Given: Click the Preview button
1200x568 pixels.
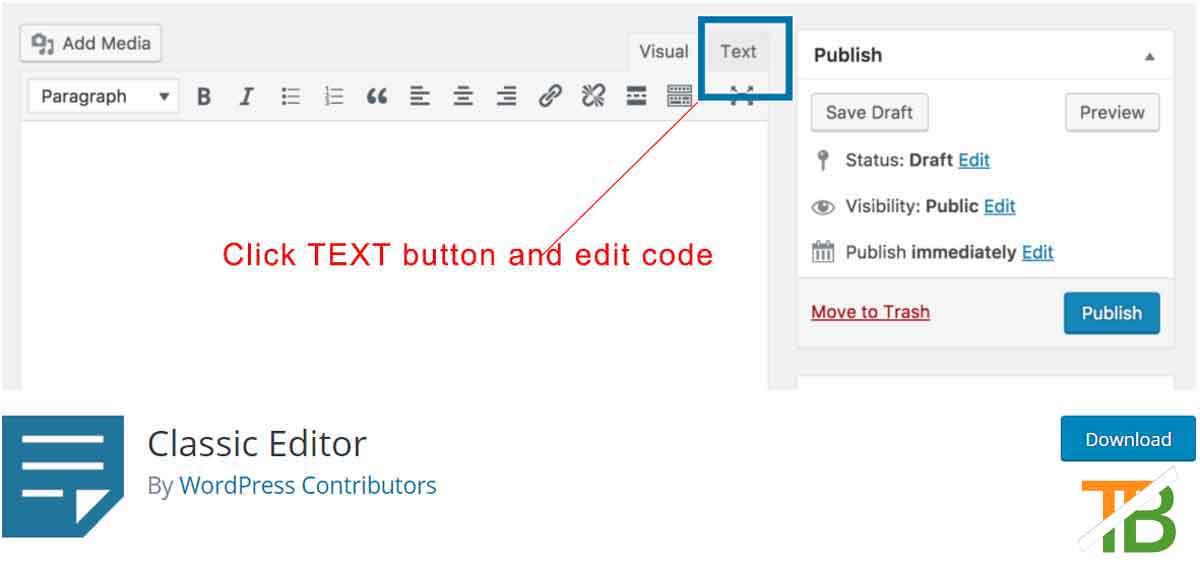Looking at the screenshot, I should tap(1112, 112).
